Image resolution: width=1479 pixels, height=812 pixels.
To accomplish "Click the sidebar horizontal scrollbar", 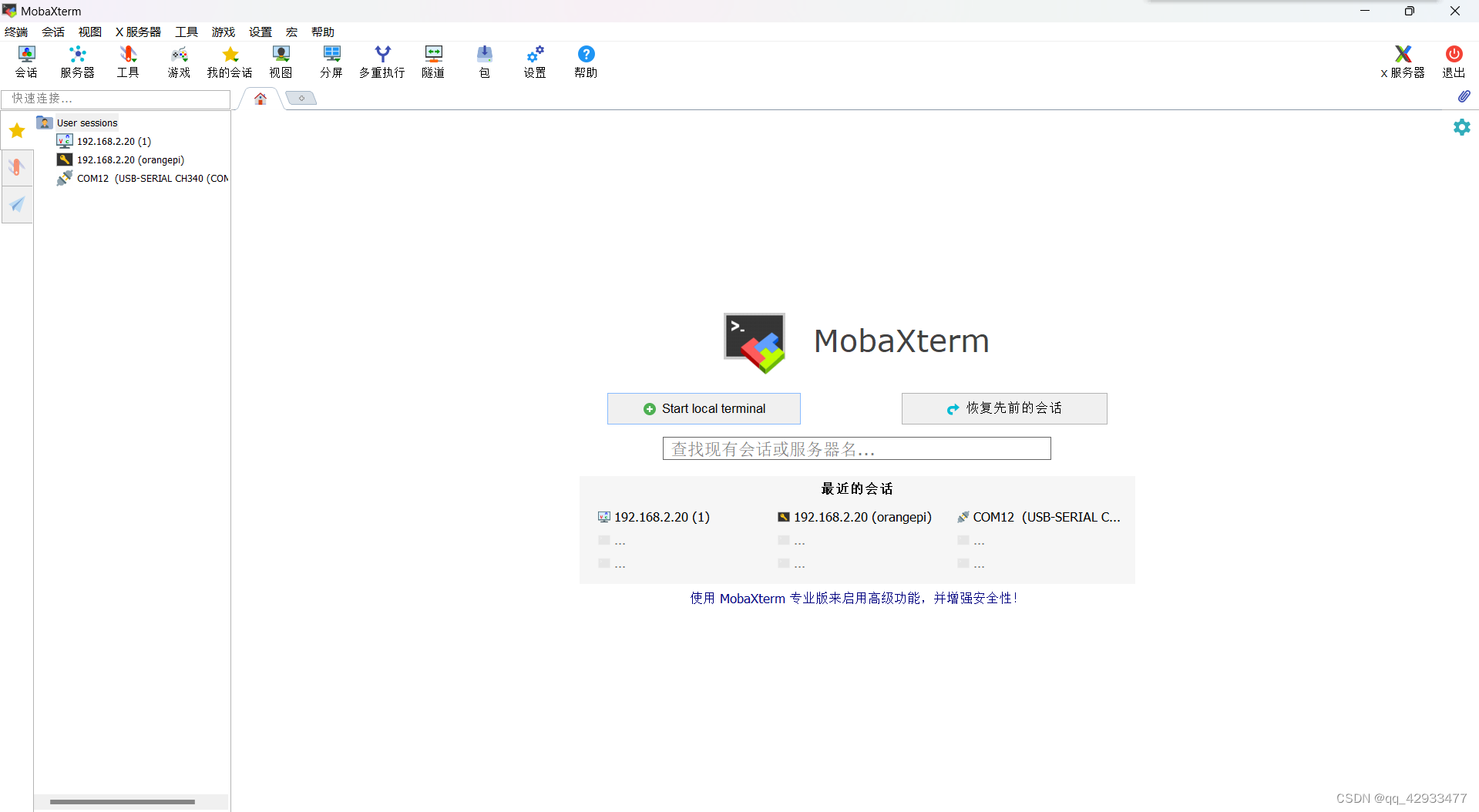I will tap(123, 801).
